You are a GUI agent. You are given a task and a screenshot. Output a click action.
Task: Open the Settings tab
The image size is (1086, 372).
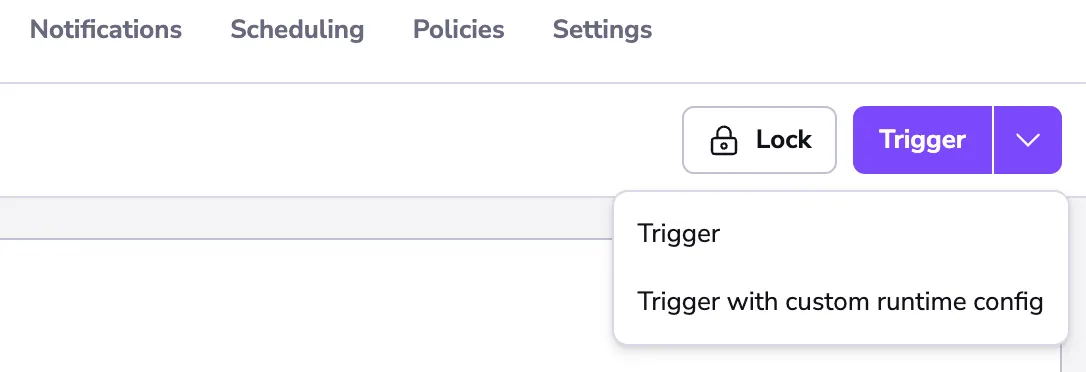[602, 29]
